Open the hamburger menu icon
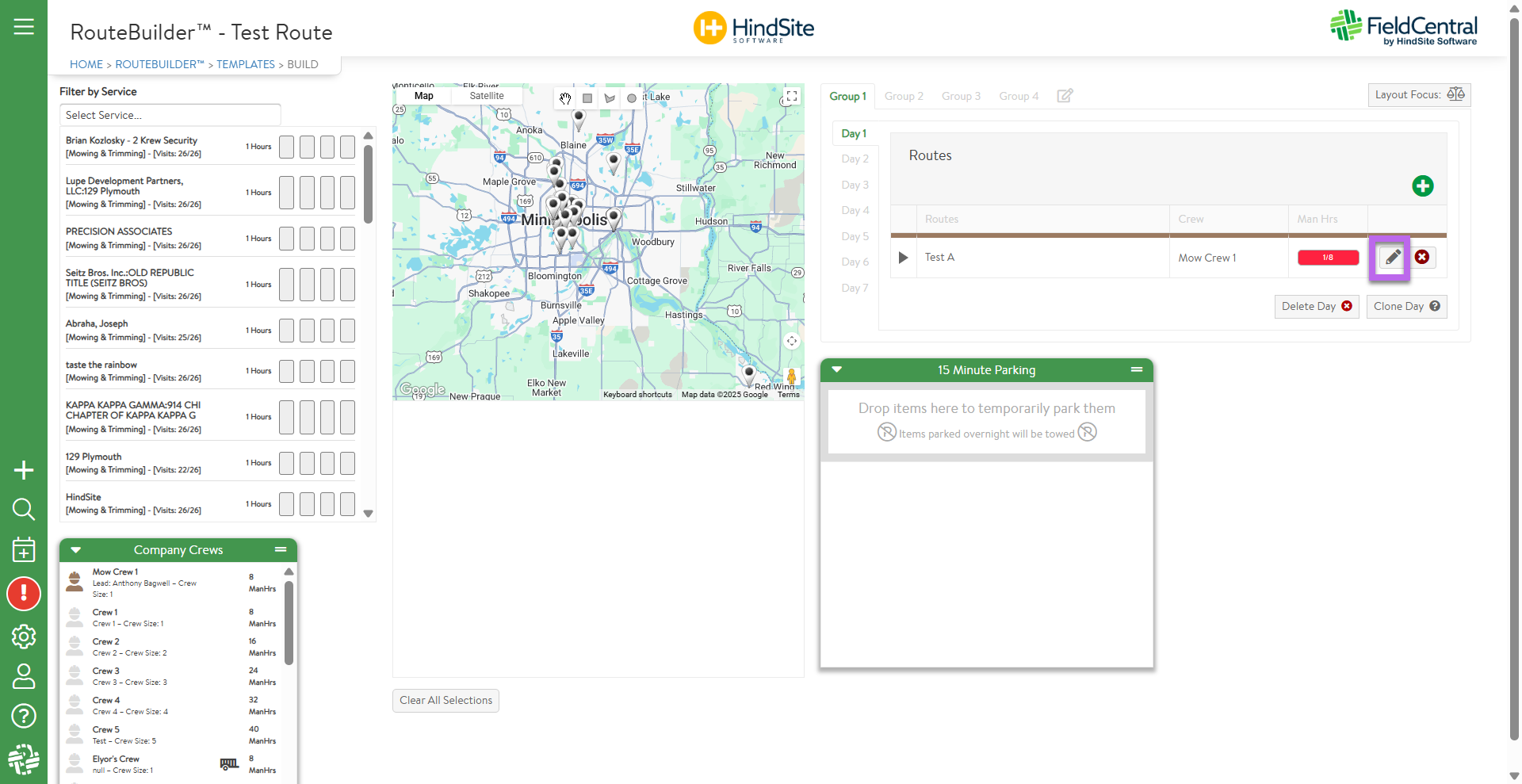1522x784 pixels. coord(24,27)
